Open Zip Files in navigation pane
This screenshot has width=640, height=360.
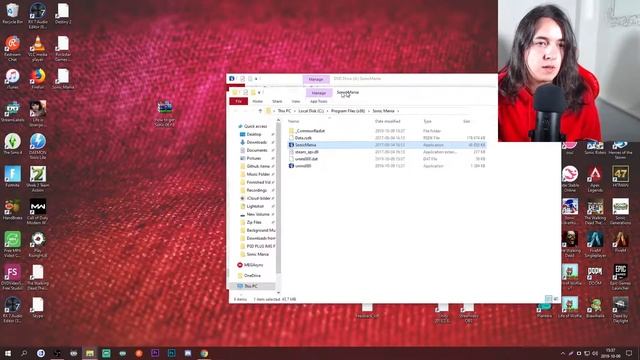click(254, 222)
